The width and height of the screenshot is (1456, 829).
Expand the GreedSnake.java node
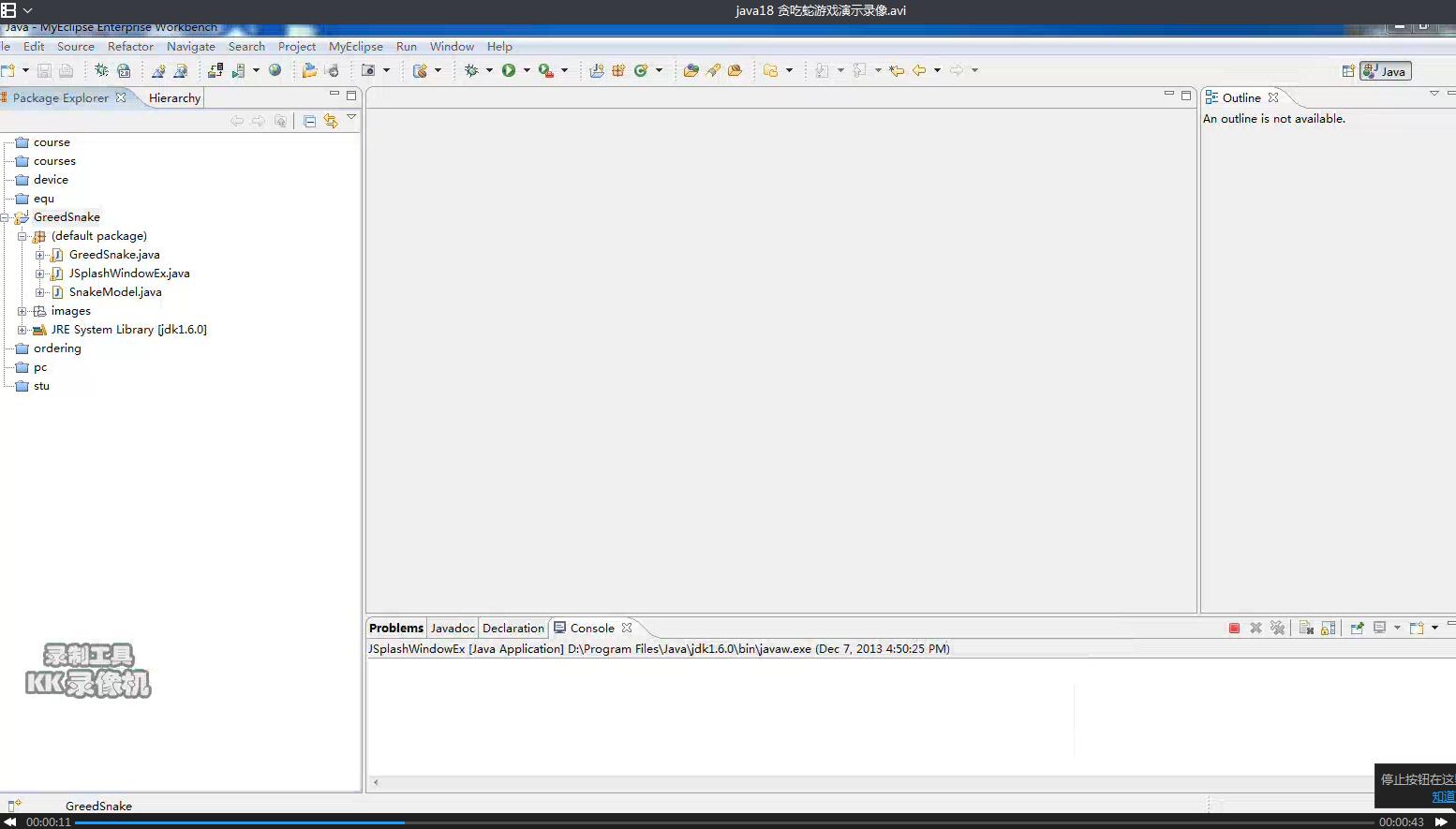39,255
